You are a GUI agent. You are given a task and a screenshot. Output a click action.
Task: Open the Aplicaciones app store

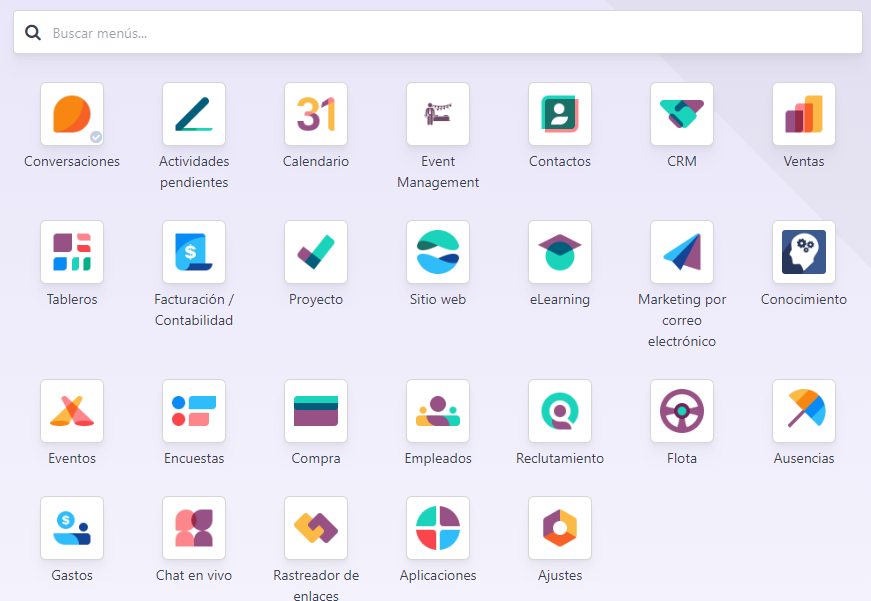438,528
